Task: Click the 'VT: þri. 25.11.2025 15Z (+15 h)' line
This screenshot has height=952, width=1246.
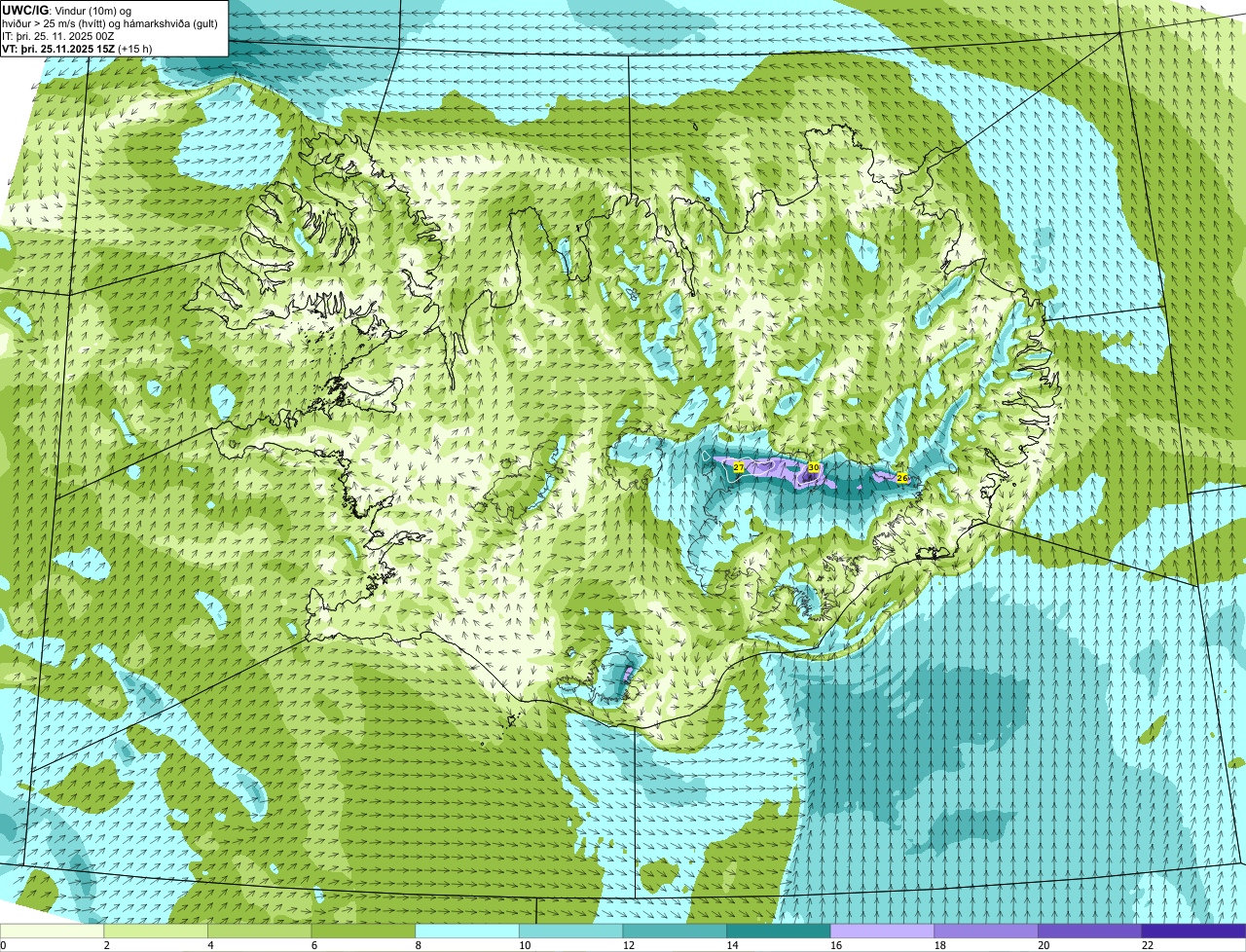Action: pos(77,48)
